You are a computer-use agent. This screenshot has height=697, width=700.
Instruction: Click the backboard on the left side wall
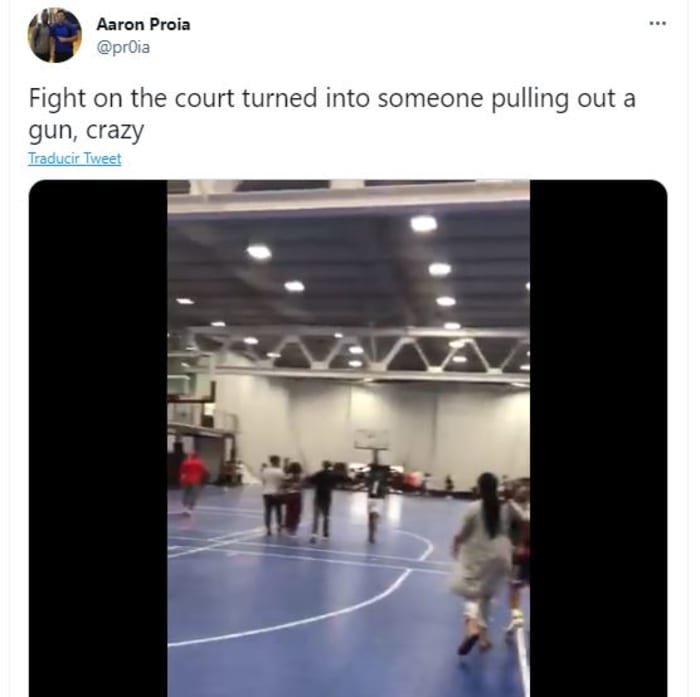191,377
